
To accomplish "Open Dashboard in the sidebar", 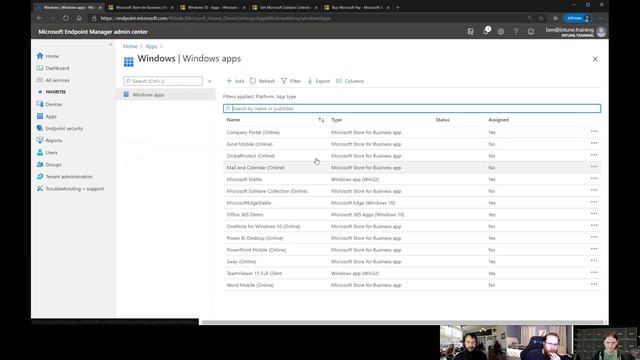I will click(x=53, y=68).
